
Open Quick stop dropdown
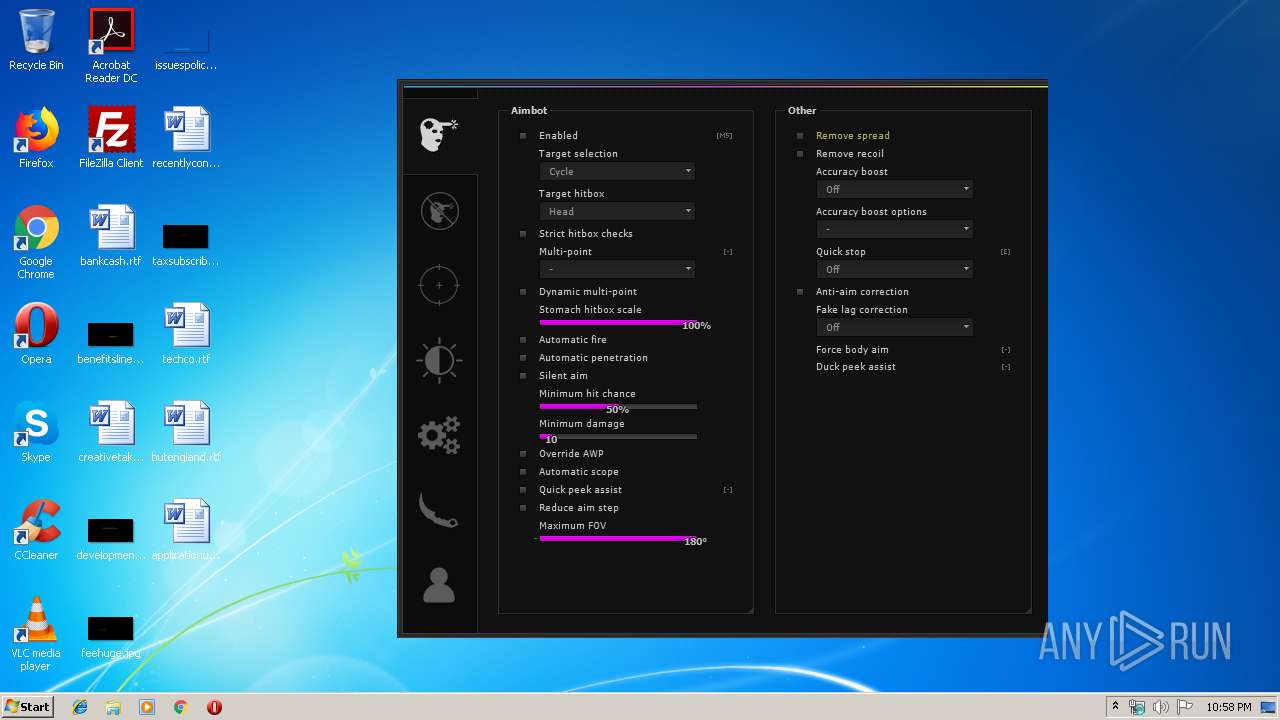894,269
